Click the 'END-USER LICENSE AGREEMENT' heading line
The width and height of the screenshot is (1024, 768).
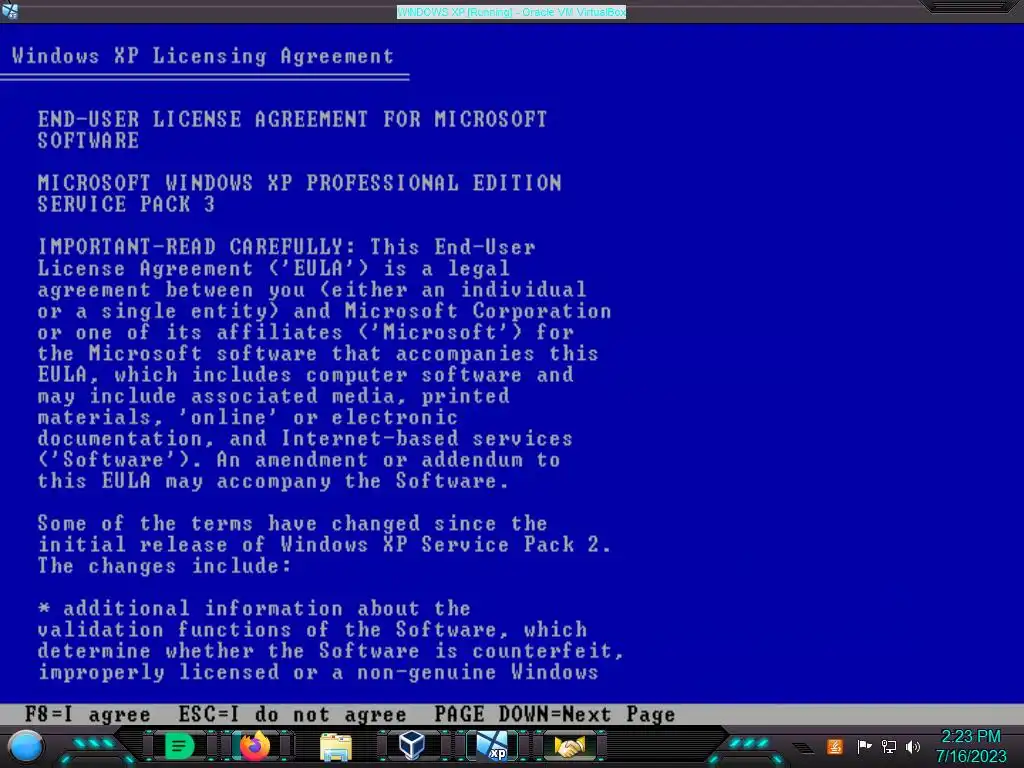[x=292, y=119]
